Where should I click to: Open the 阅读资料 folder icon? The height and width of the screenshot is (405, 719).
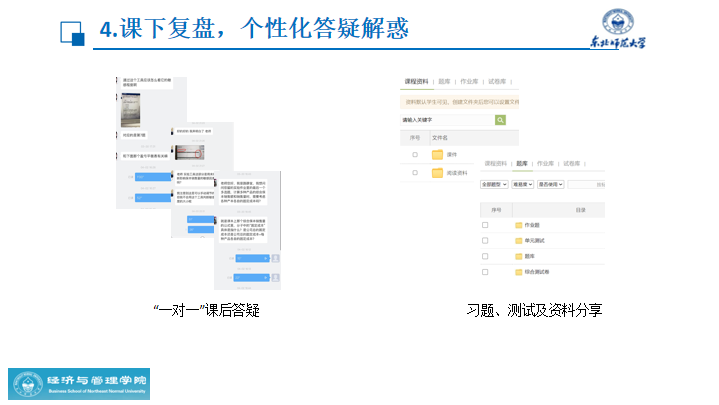[437, 173]
